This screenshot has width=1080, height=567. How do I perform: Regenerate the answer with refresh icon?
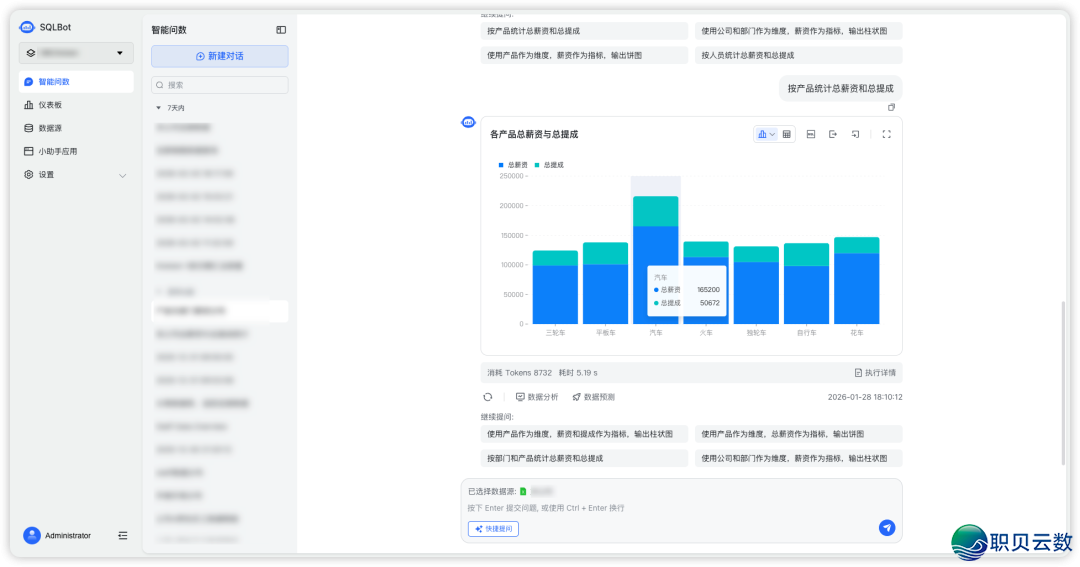point(488,397)
